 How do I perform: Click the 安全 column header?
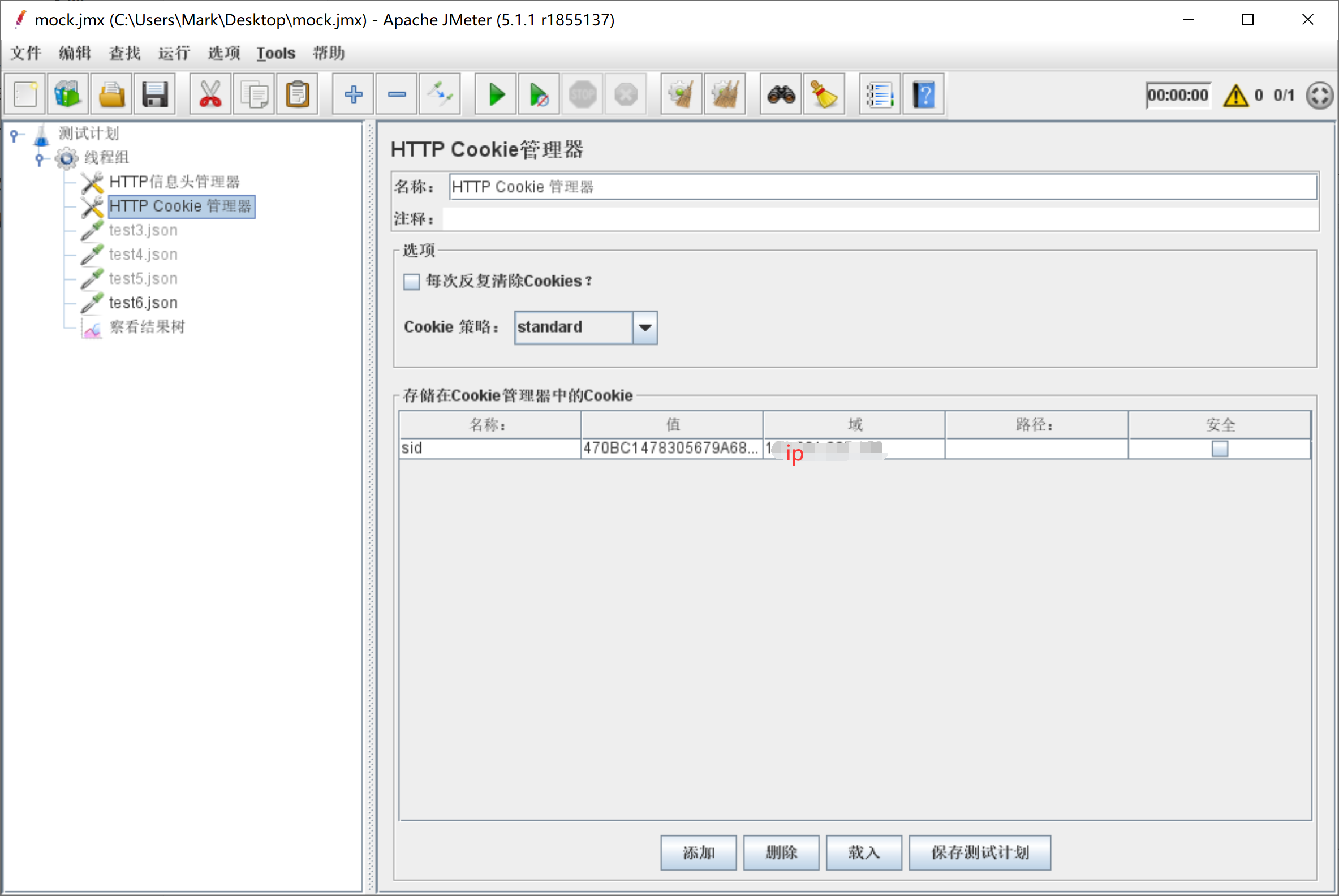1220,425
